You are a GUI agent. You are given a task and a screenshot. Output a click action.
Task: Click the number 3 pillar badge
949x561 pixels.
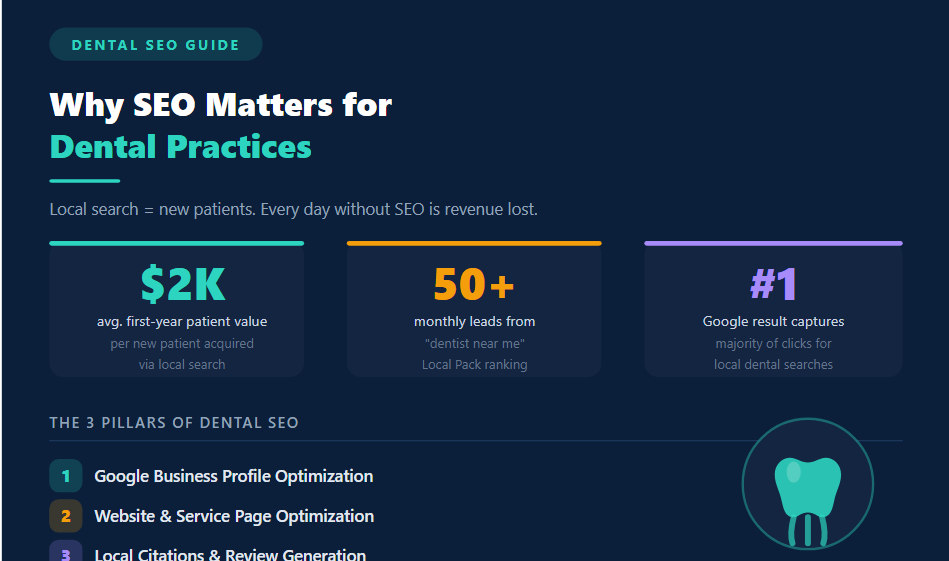coord(65,552)
